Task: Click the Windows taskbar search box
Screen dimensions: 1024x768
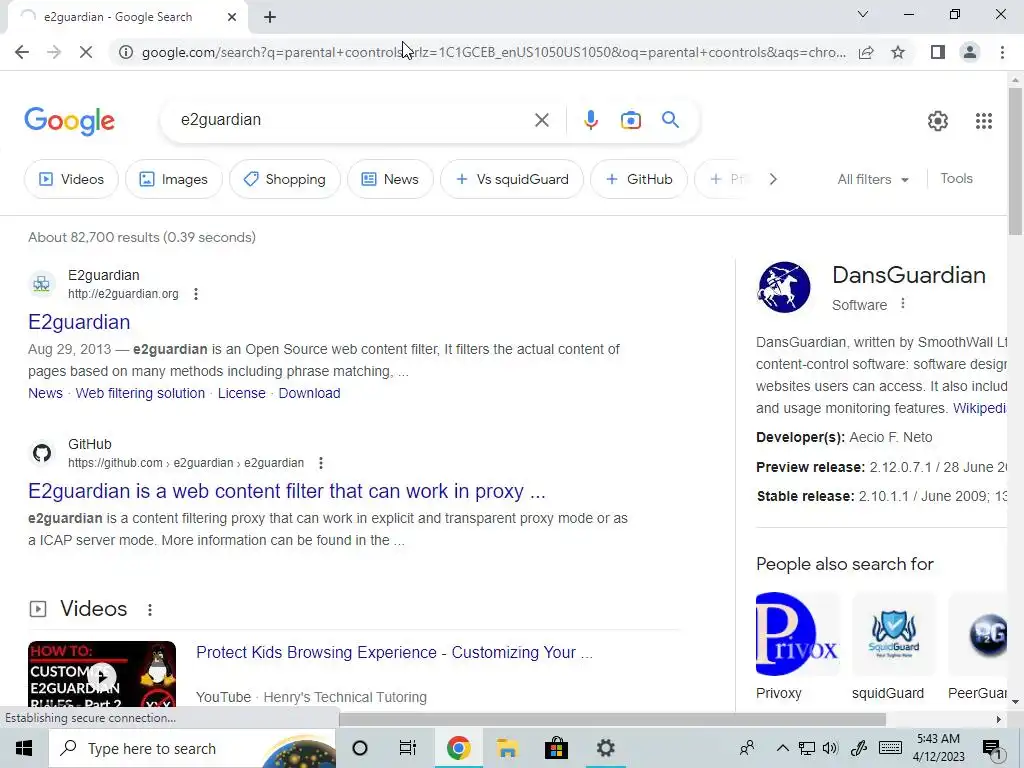Action: point(193,748)
